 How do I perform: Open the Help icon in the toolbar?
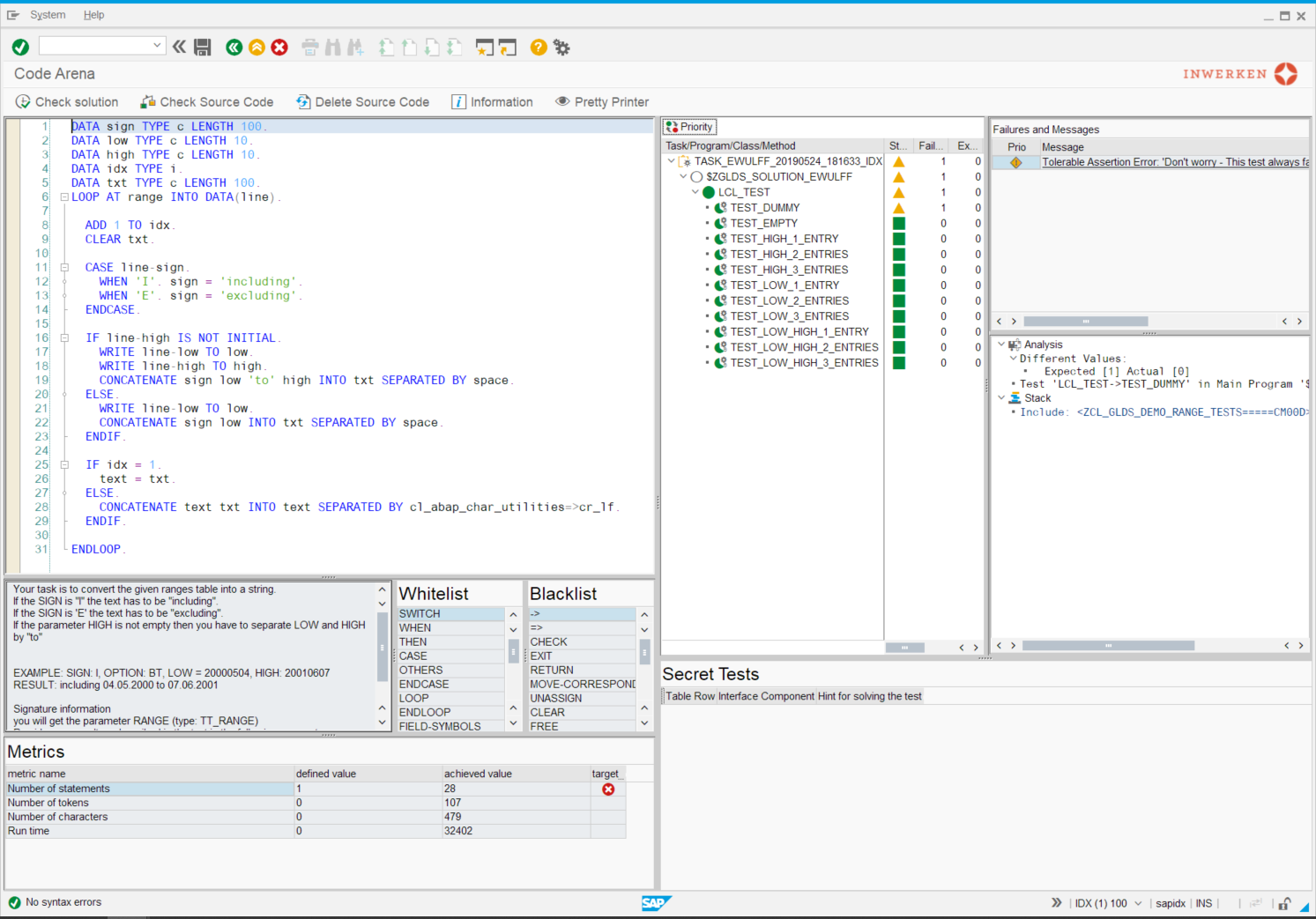coord(538,47)
